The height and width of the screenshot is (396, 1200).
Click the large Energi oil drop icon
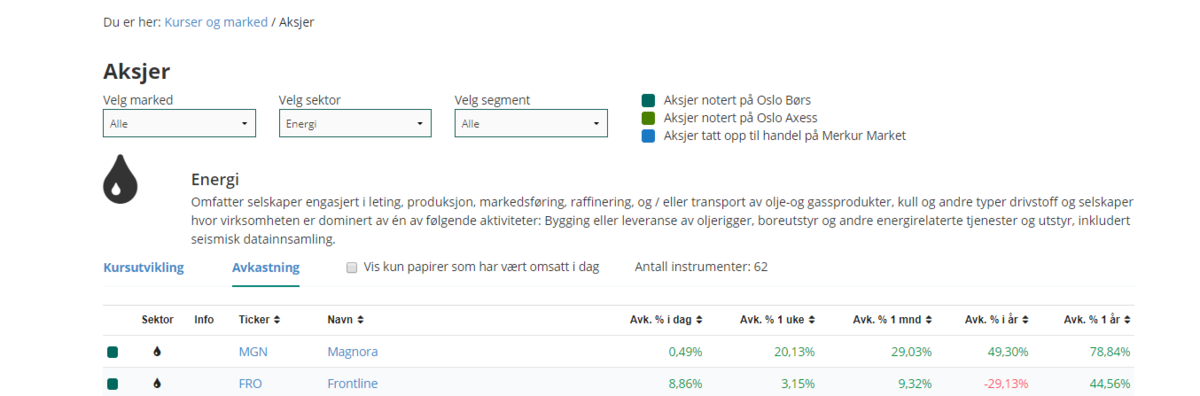click(120, 180)
